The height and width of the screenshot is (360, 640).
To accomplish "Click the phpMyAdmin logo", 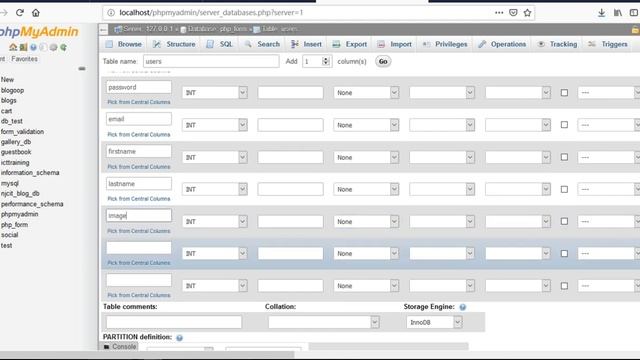I will click(x=39, y=31).
